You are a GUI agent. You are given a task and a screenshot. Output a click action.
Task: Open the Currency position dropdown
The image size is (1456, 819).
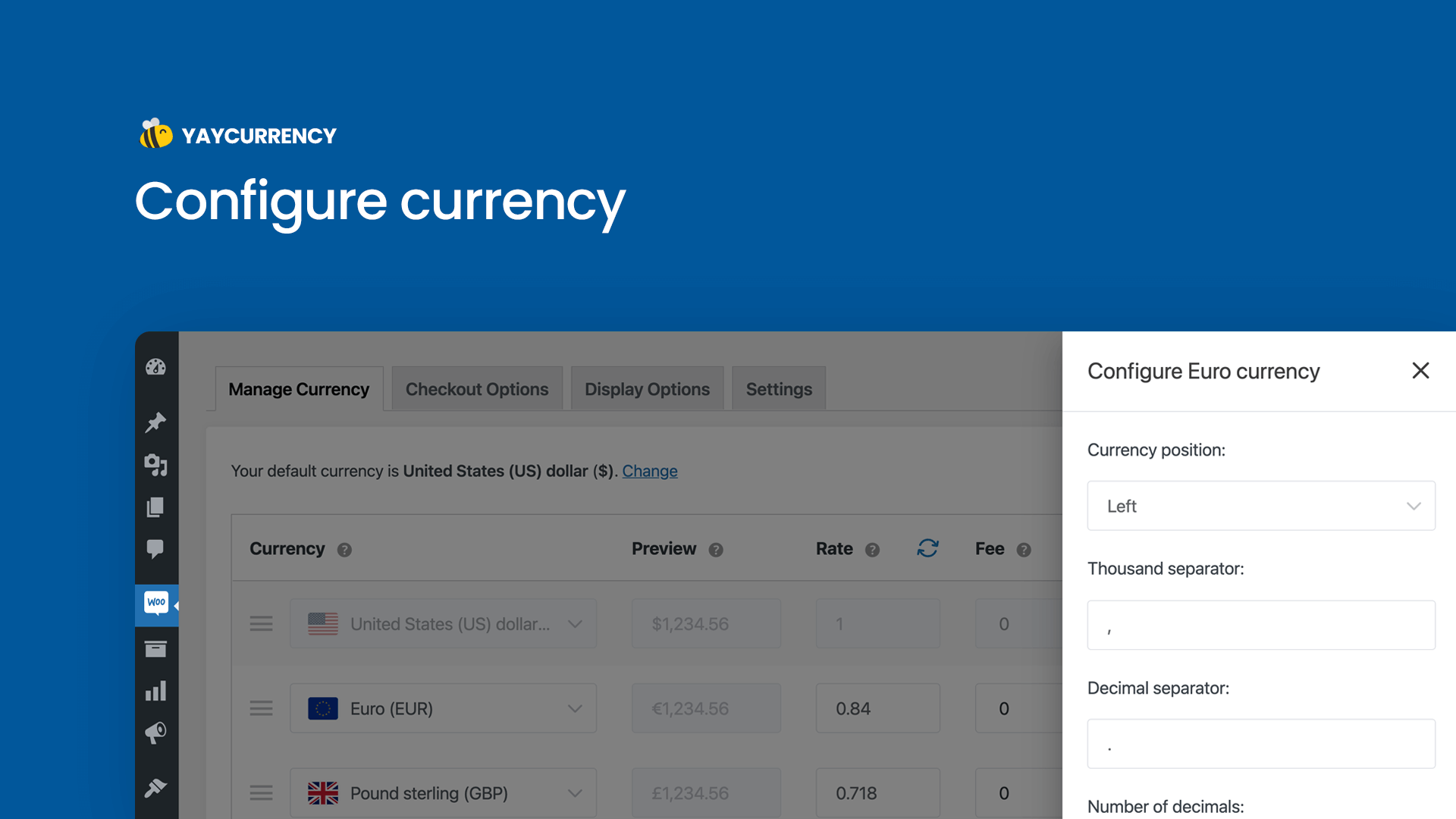point(1260,506)
